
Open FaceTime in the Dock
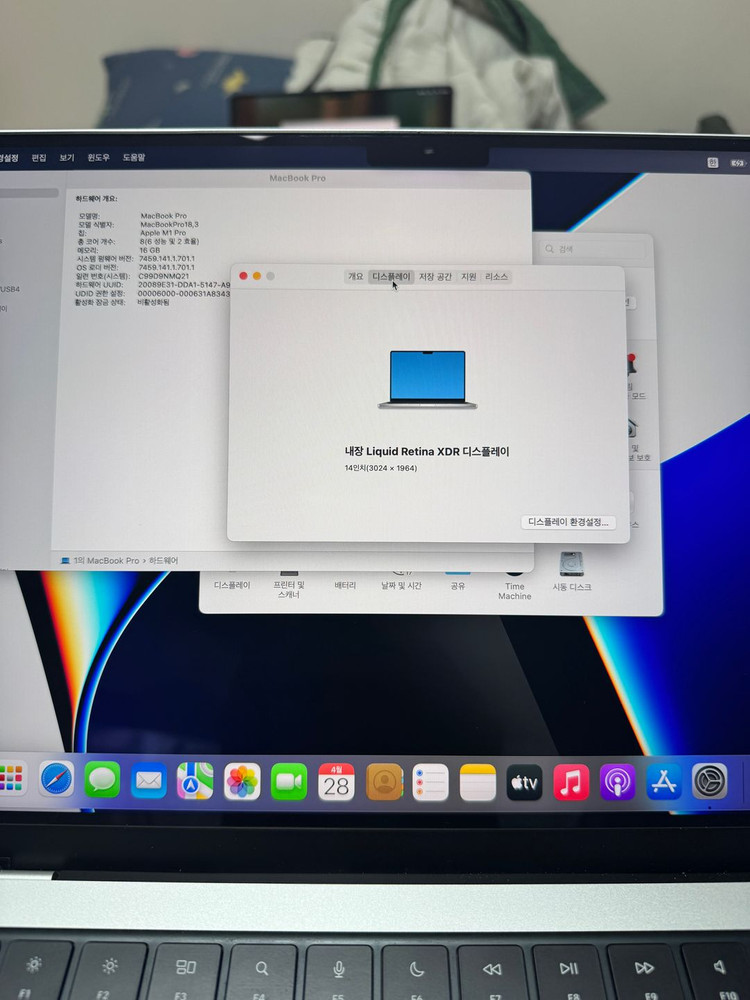pyautogui.click(x=289, y=781)
